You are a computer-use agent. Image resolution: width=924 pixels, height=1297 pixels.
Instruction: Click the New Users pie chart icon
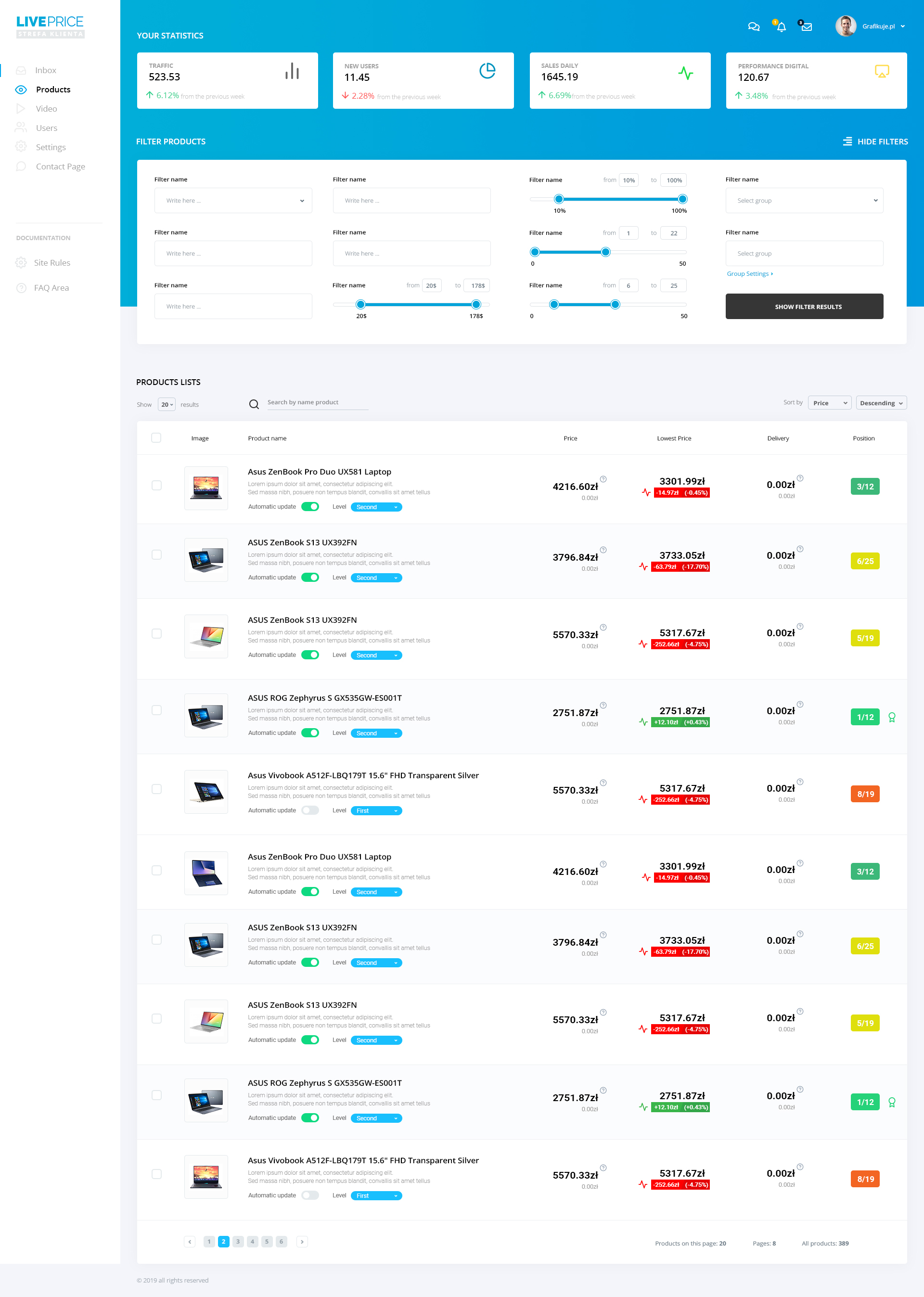[487, 71]
